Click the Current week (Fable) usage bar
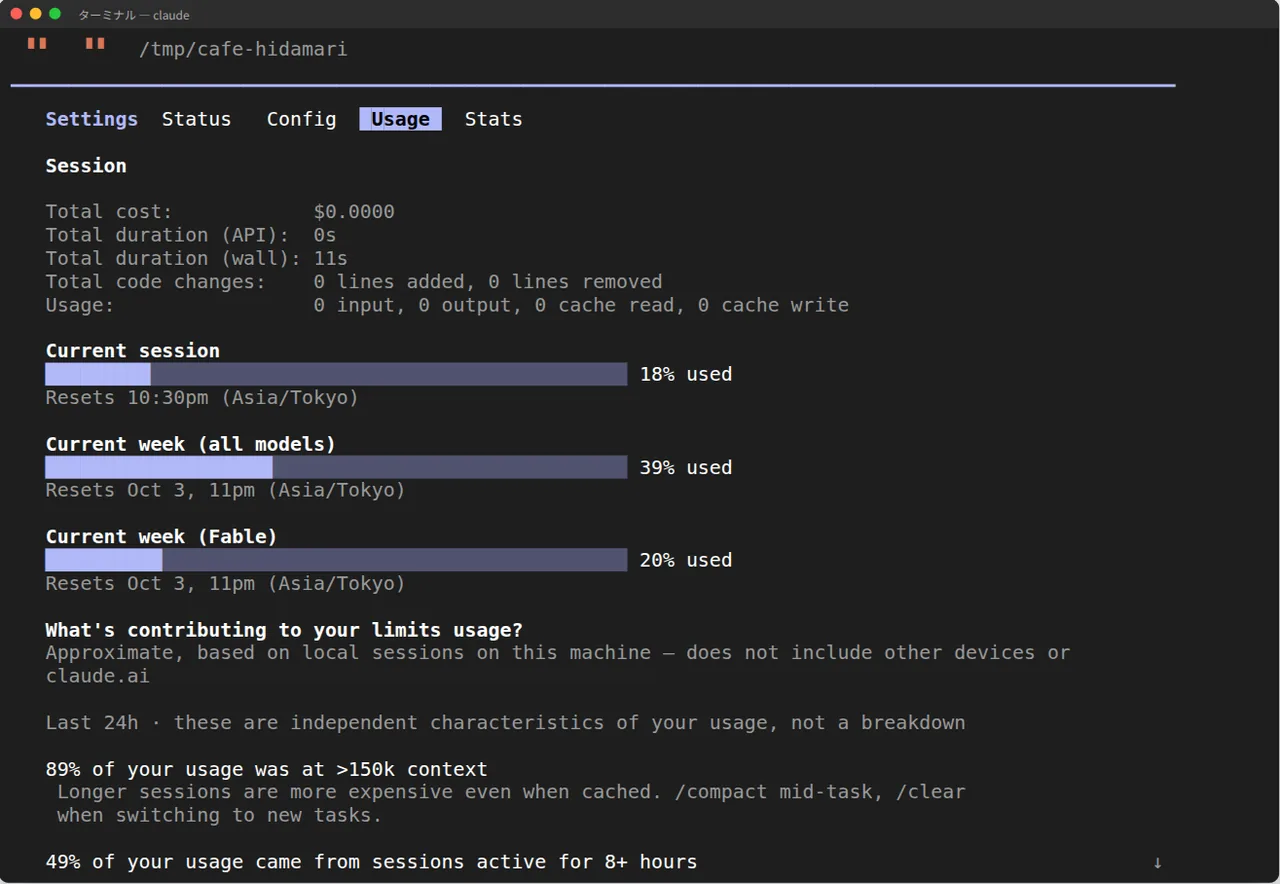This screenshot has height=884, width=1280. click(x=336, y=560)
